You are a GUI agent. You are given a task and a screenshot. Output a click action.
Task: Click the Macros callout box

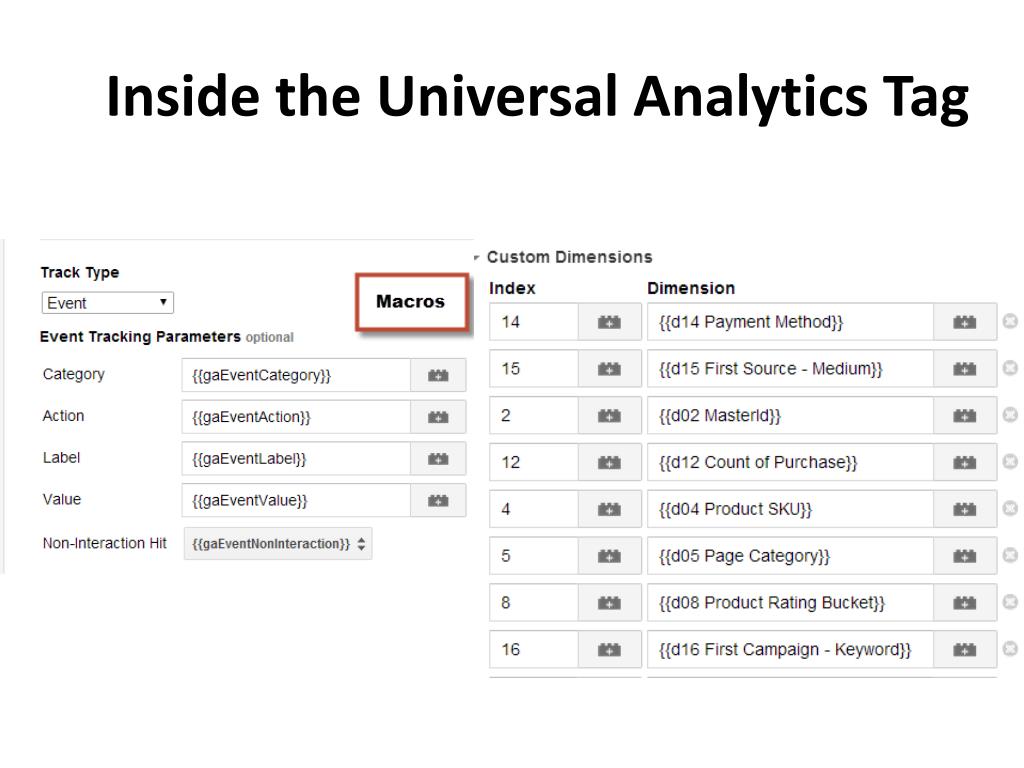click(411, 302)
